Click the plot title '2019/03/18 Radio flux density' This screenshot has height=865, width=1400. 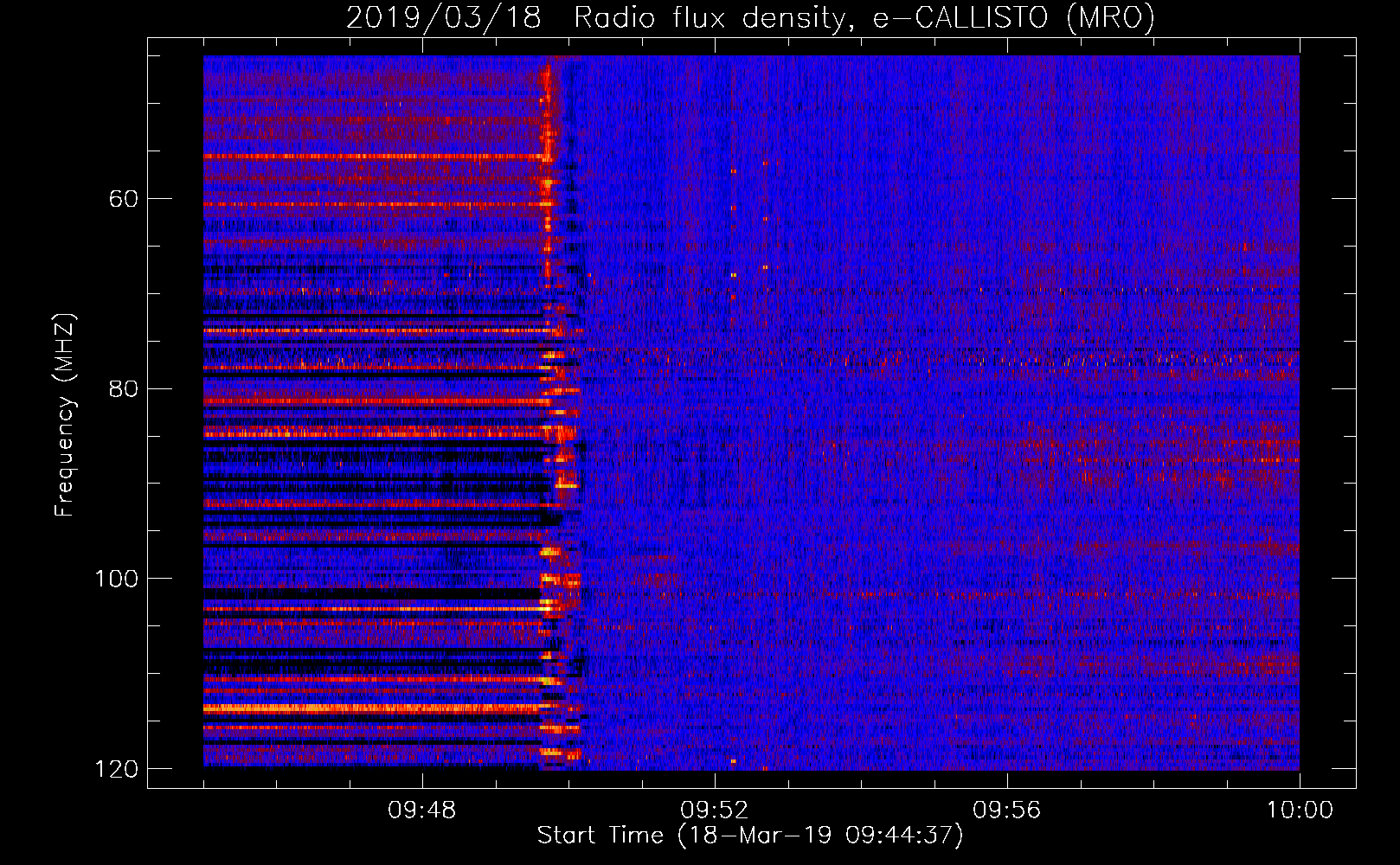(750, 18)
